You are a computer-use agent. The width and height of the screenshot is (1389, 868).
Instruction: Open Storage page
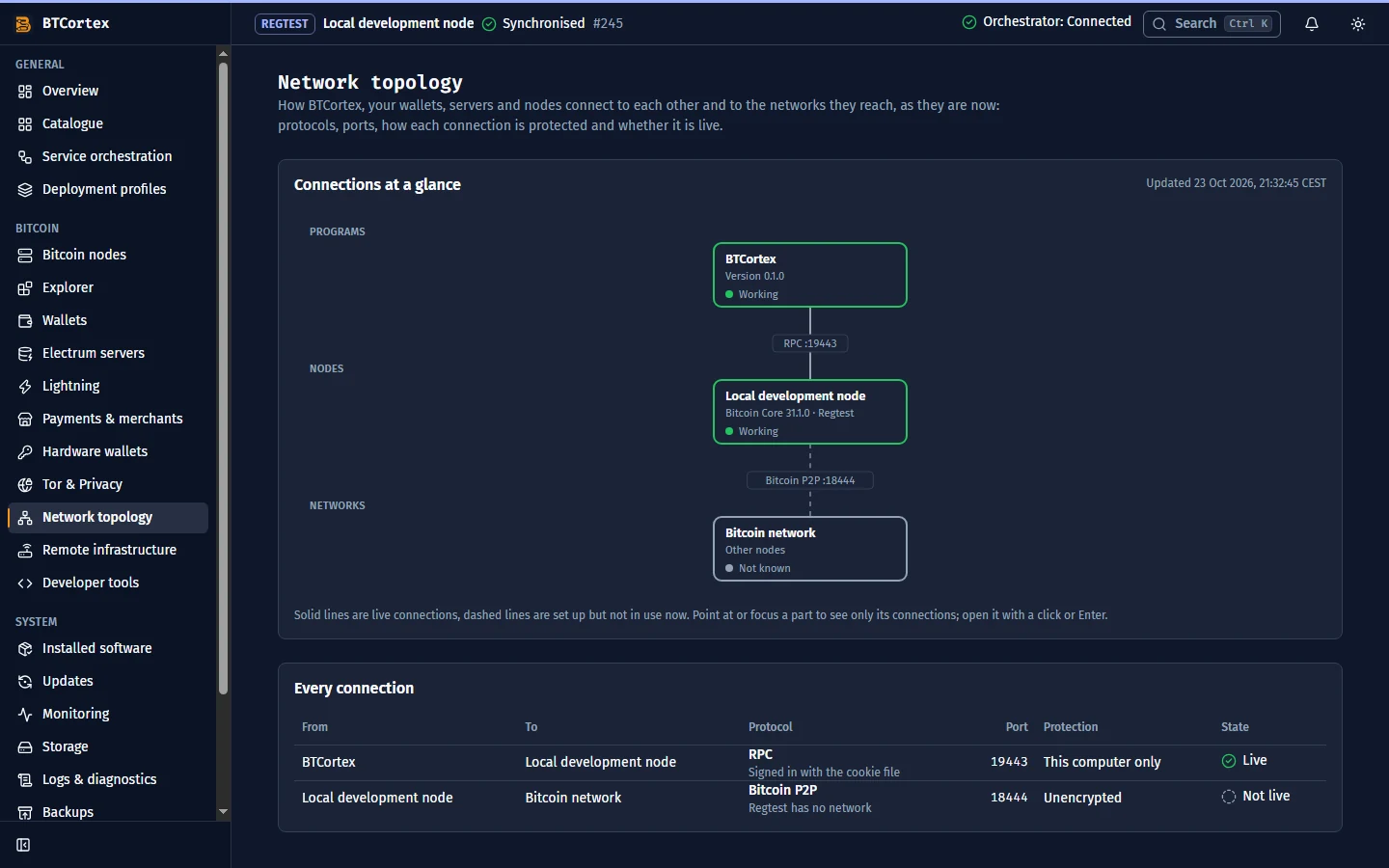(x=108, y=746)
